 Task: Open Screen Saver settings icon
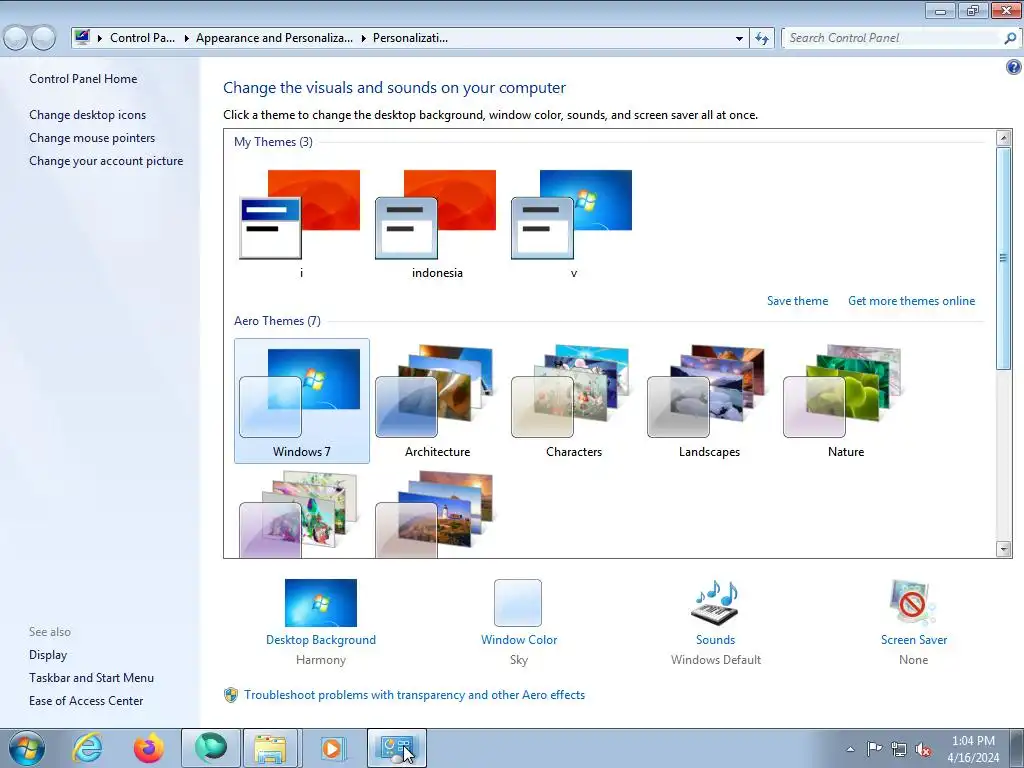[x=913, y=603]
